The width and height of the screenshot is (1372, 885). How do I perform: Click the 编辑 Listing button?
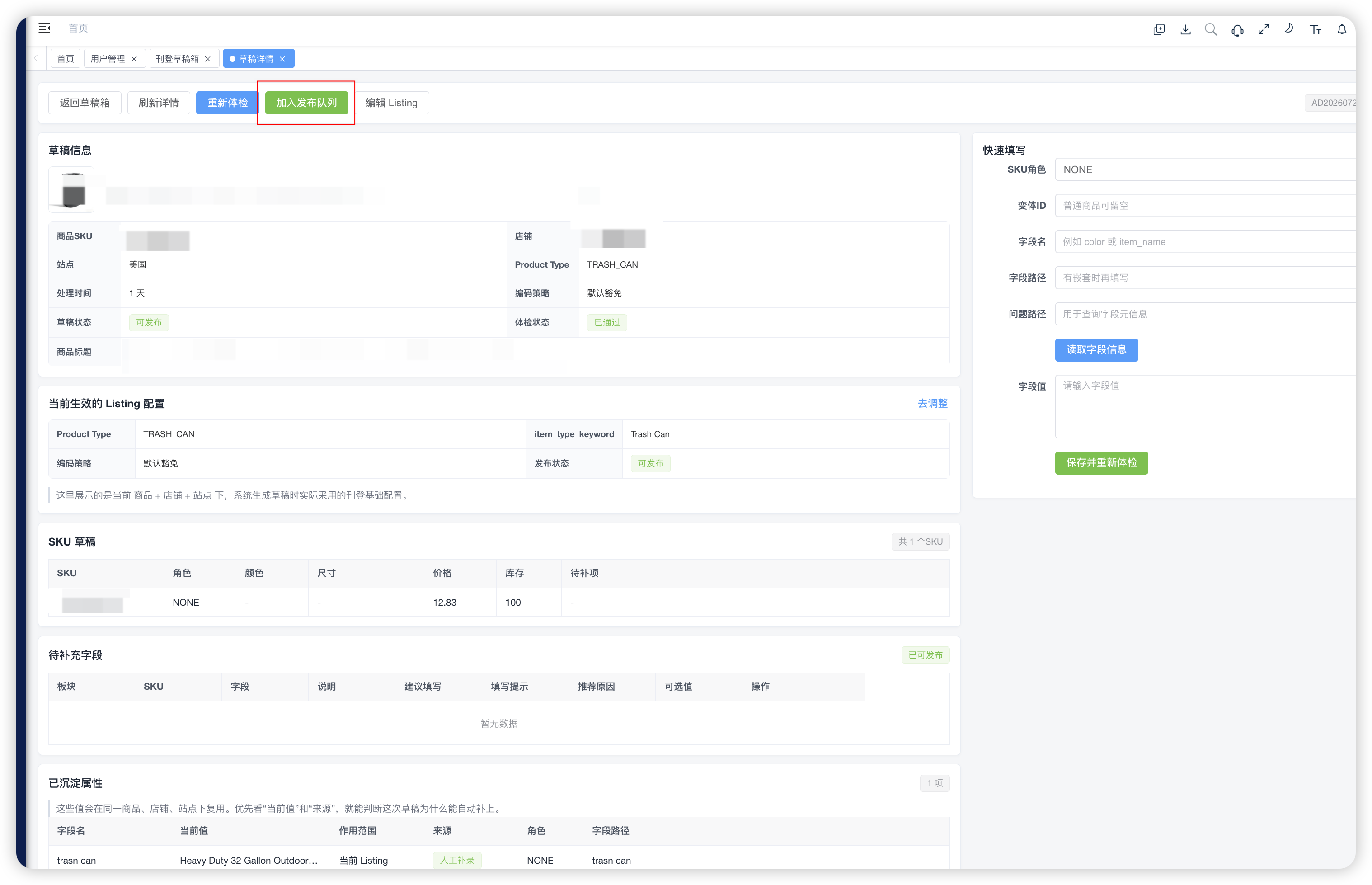click(x=392, y=103)
